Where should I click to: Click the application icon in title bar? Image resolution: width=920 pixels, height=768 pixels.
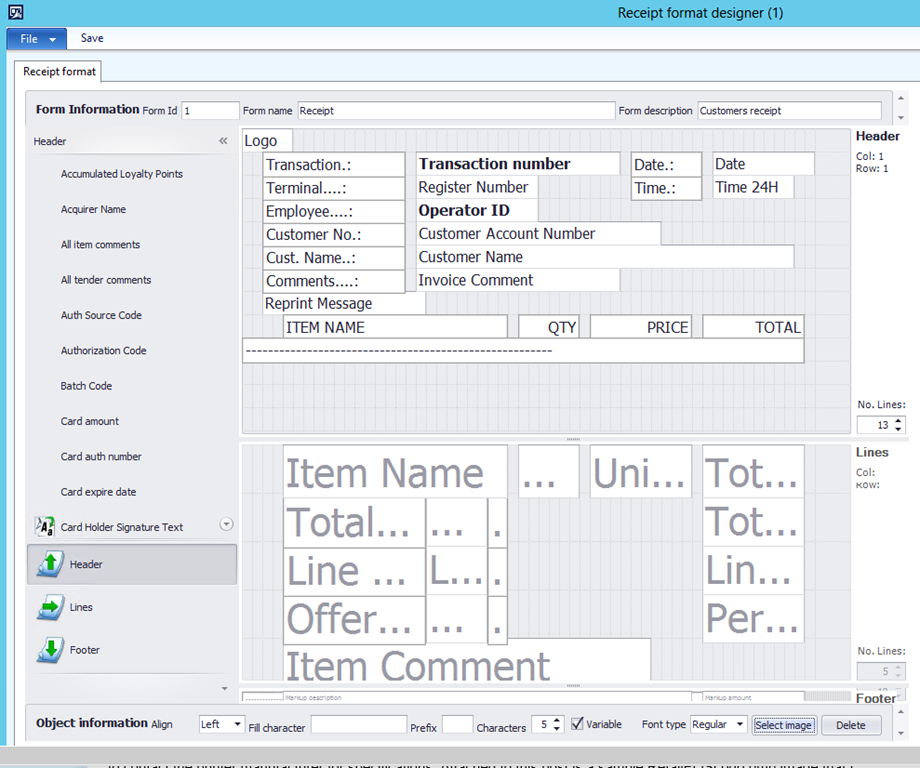[x=12, y=13]
